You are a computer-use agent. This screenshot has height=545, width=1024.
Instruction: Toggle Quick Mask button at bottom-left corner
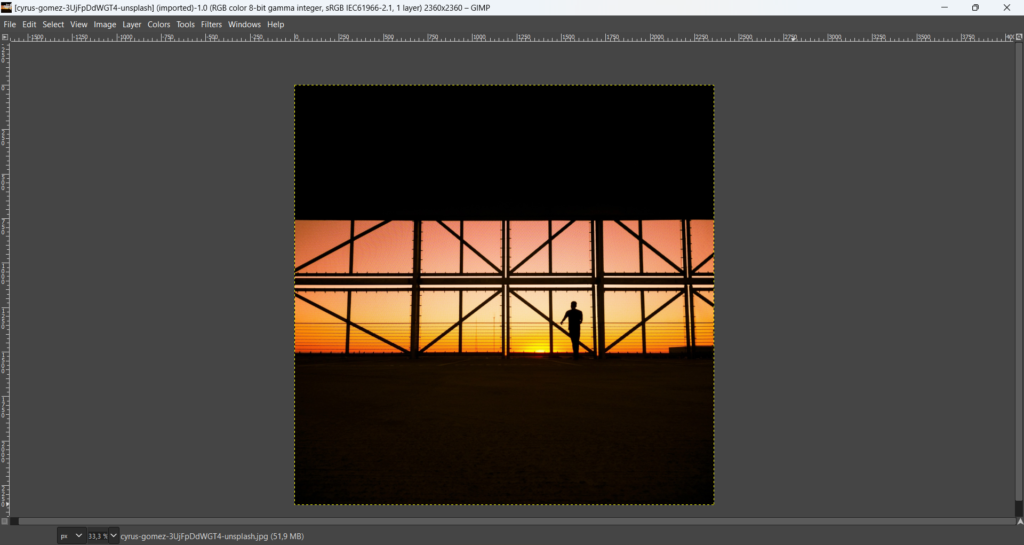(x=5, y=521)
